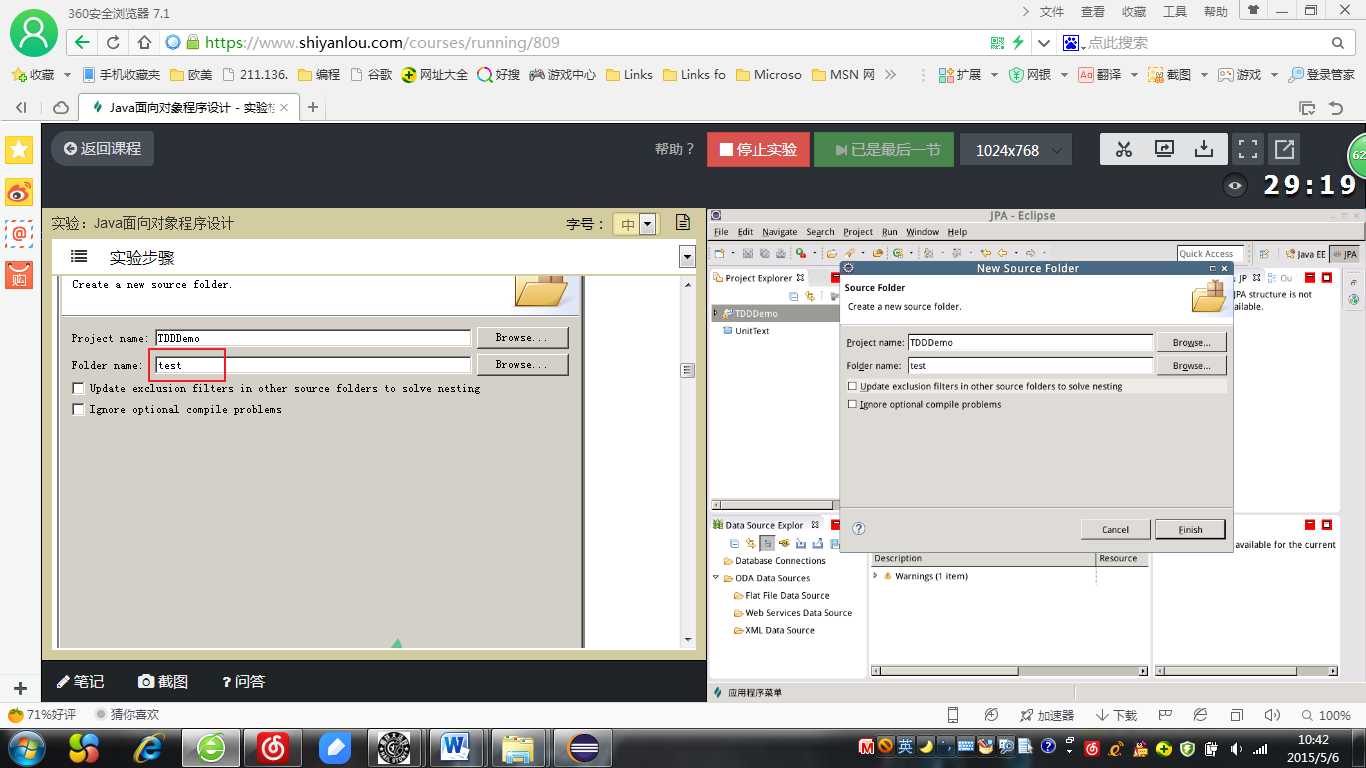Click the Folder name input field in dialog
Image resolution: width=1366 pixels, height=768 pixels.
tap(1030, 366)
